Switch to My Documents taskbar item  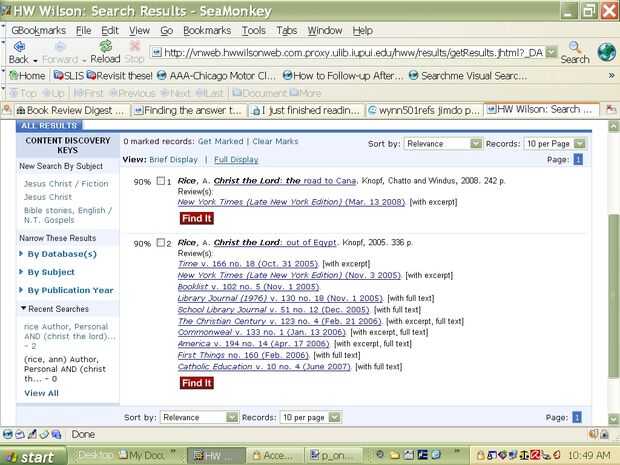point(141,456)
